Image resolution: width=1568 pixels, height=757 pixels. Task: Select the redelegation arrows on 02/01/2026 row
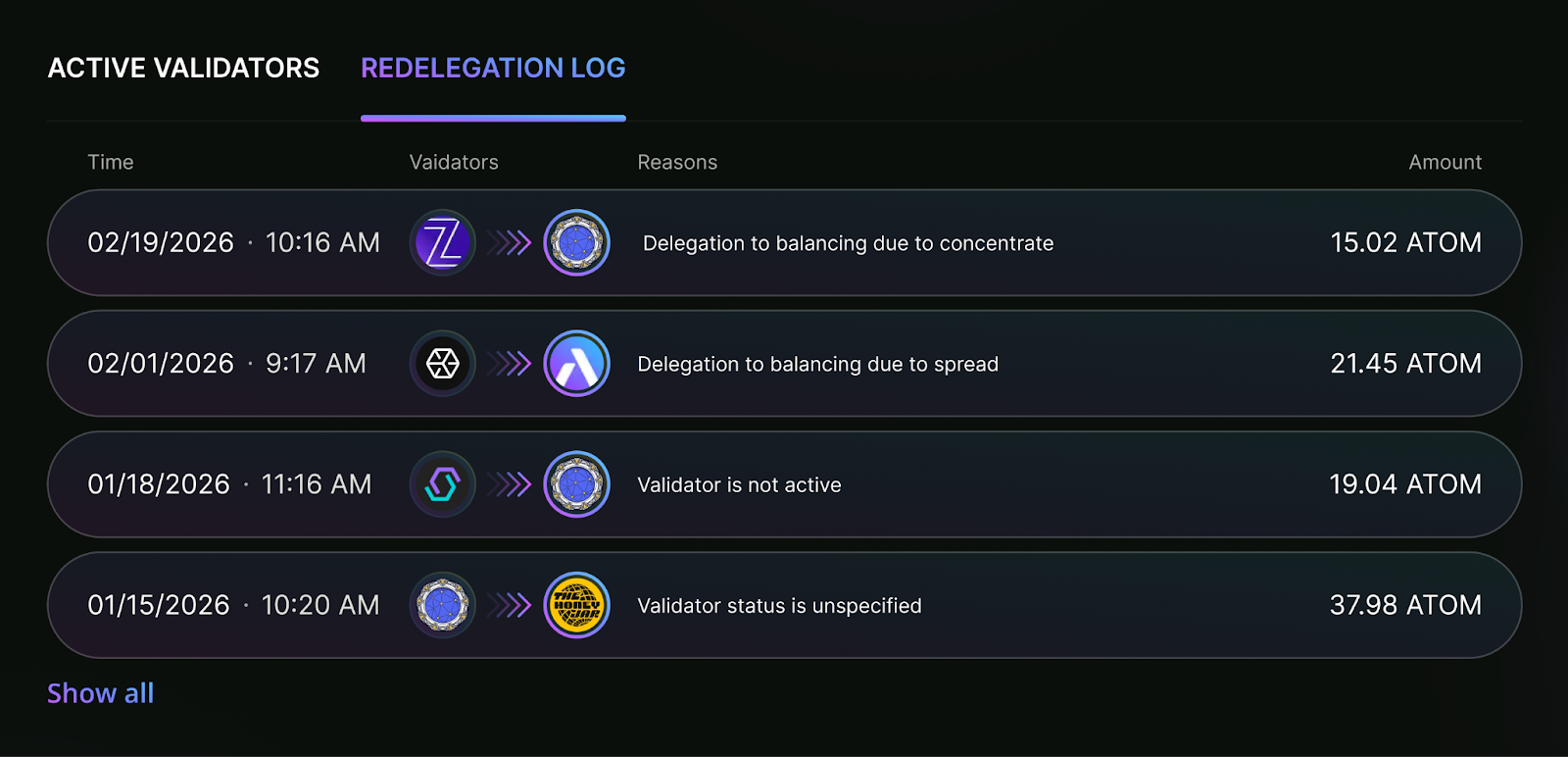point(510,363)
